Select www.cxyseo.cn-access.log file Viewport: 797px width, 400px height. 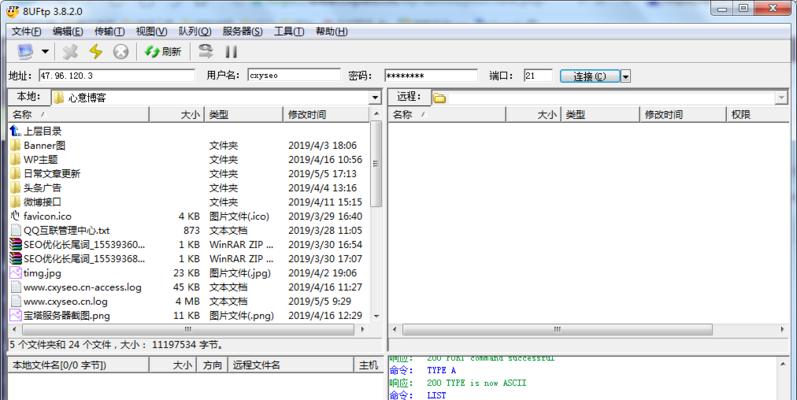(76, 288)
